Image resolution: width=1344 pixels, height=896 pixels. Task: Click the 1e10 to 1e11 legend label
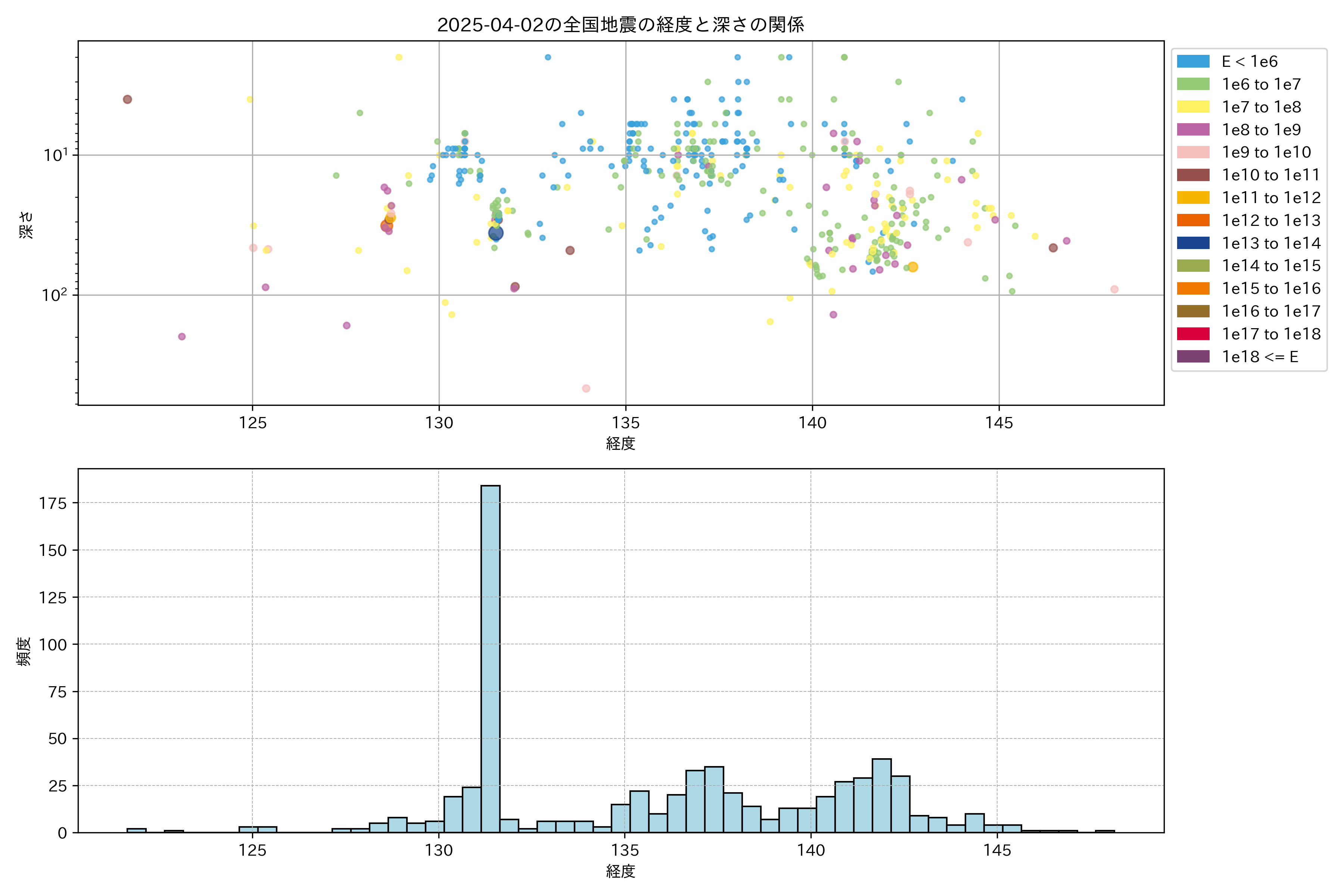click(x=1271, y=175)
